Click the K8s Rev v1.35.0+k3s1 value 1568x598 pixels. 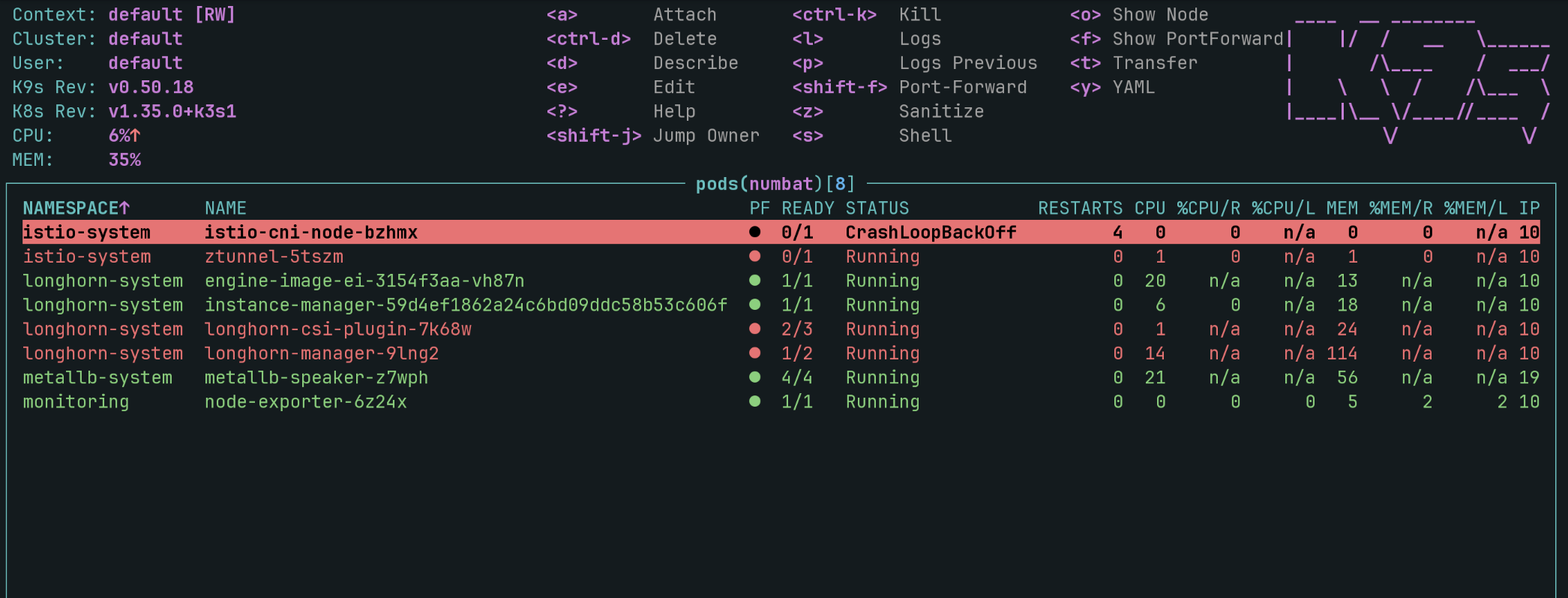172,111
